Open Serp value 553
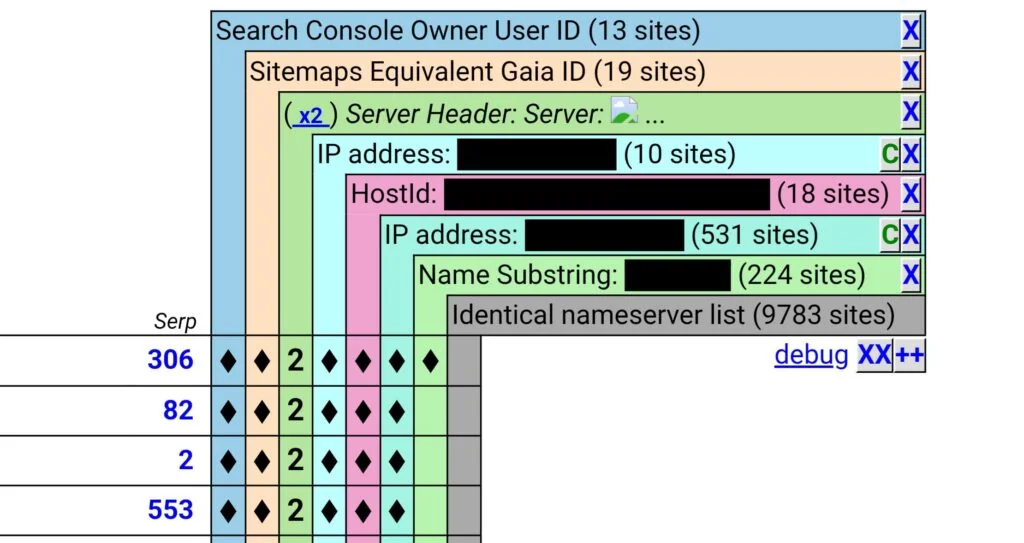 (x=170, y=510)
